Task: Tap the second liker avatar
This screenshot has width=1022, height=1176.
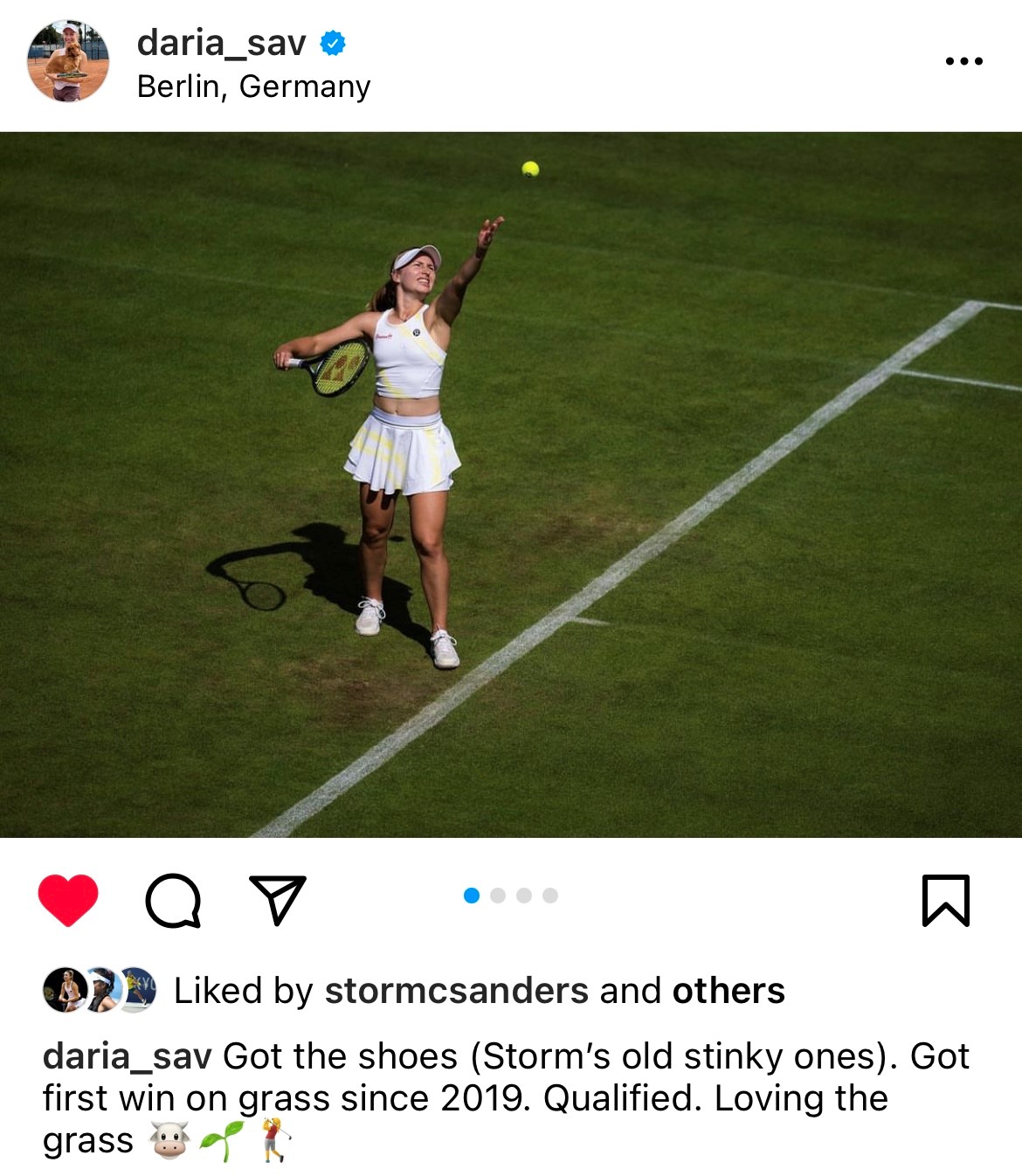Action: pyautogui.click(x=101, y=990)
